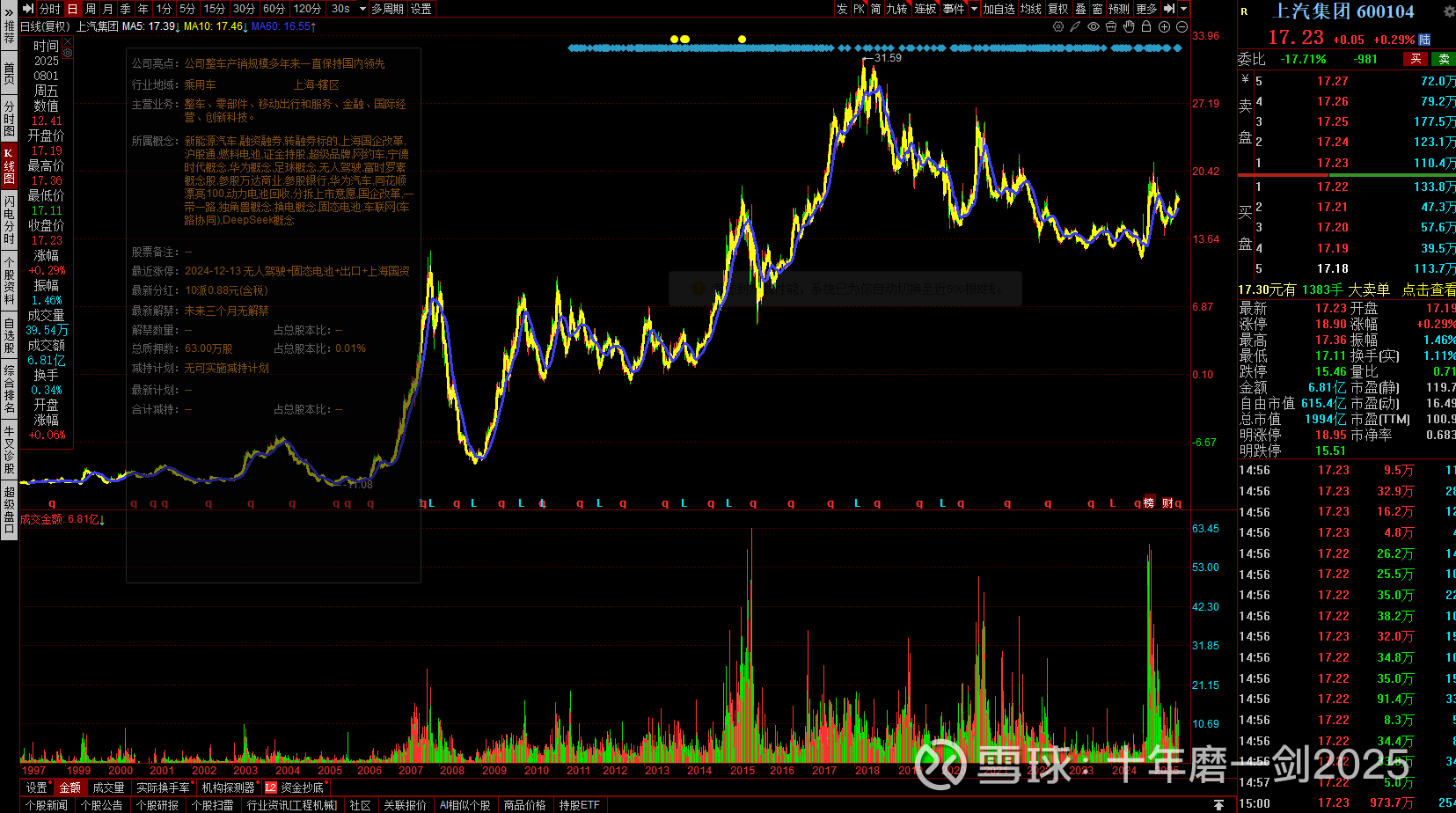The height and width of the screenshot is (813, 1456).
Task: Open K线图 in the left sidebar
Action: 9,166
